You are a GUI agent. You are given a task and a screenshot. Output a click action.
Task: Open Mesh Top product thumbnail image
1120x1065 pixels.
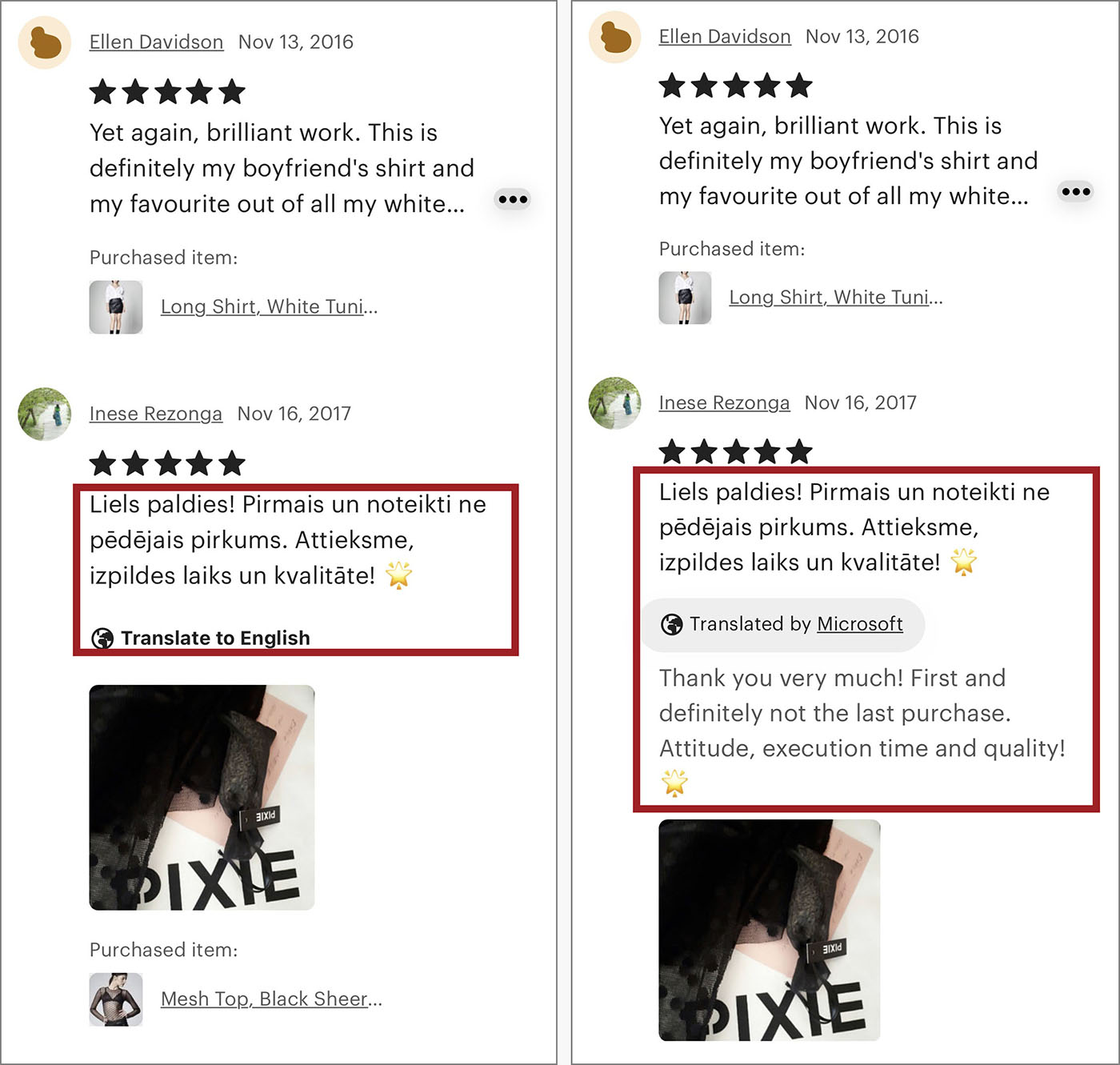pos(116,999)
